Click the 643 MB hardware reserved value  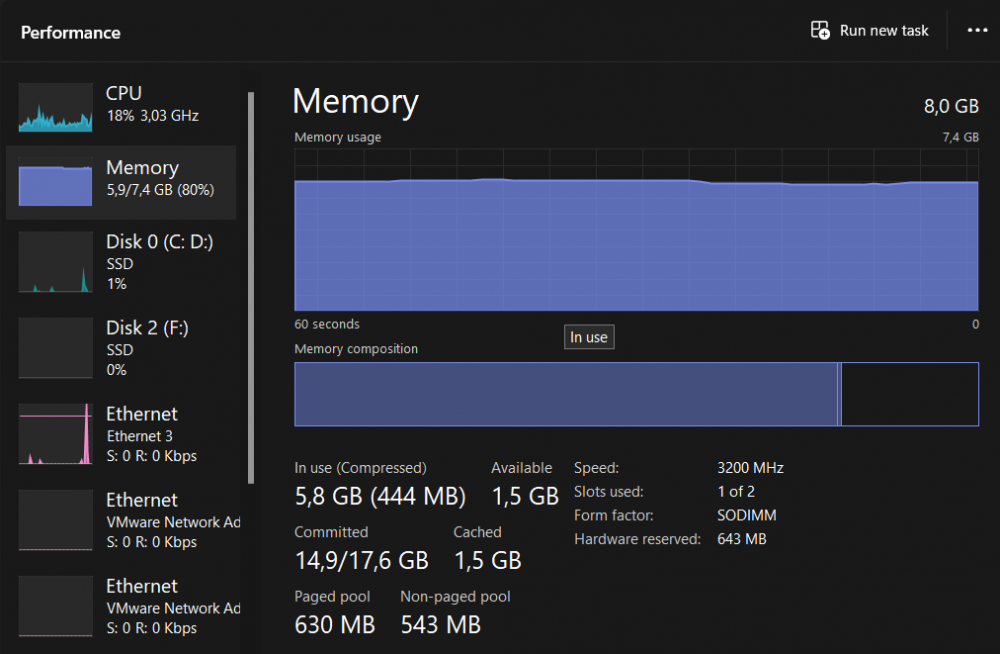(x=742, y=539)
